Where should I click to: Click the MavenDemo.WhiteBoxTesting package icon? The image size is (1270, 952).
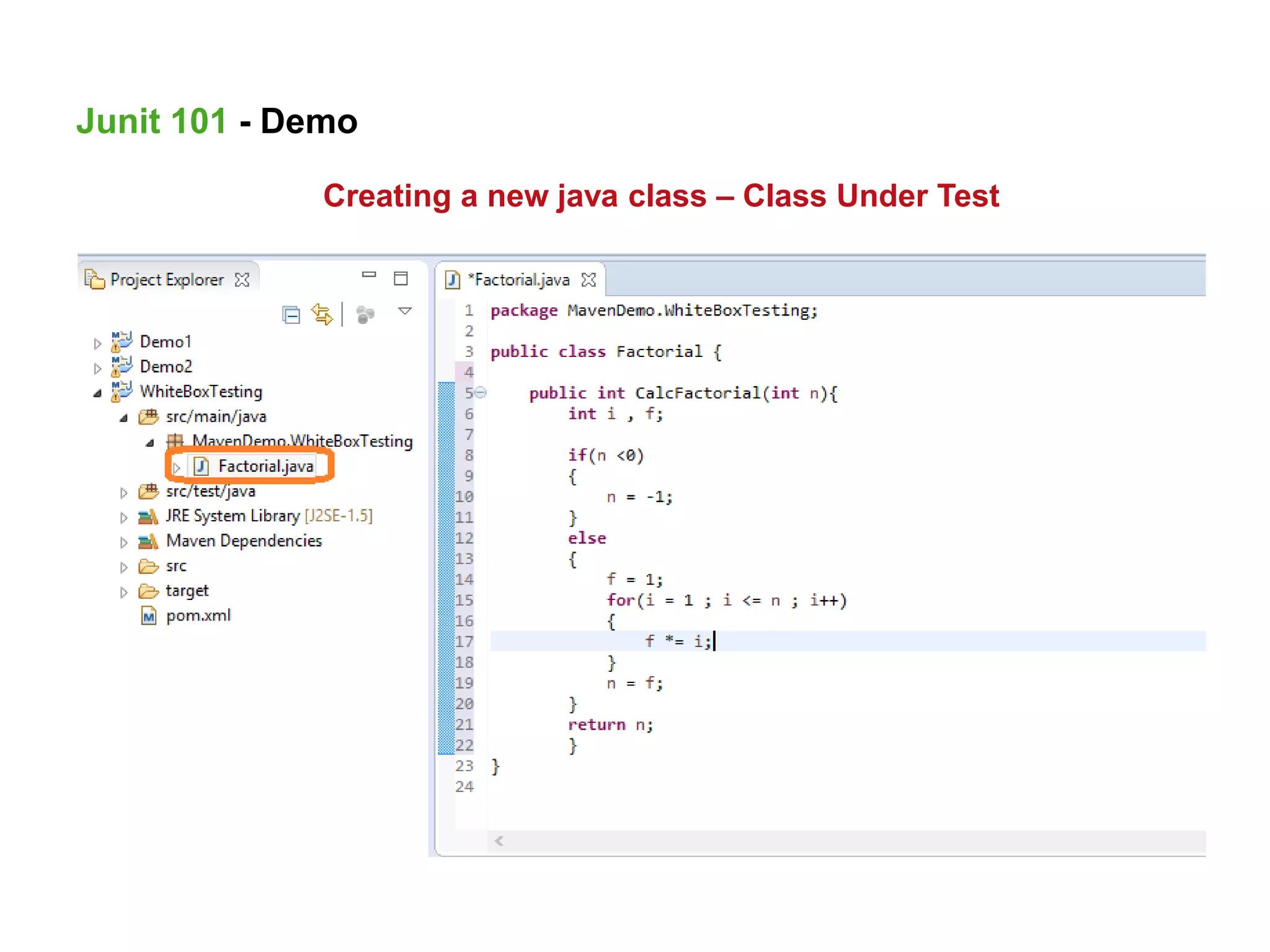tap(175, 441)
